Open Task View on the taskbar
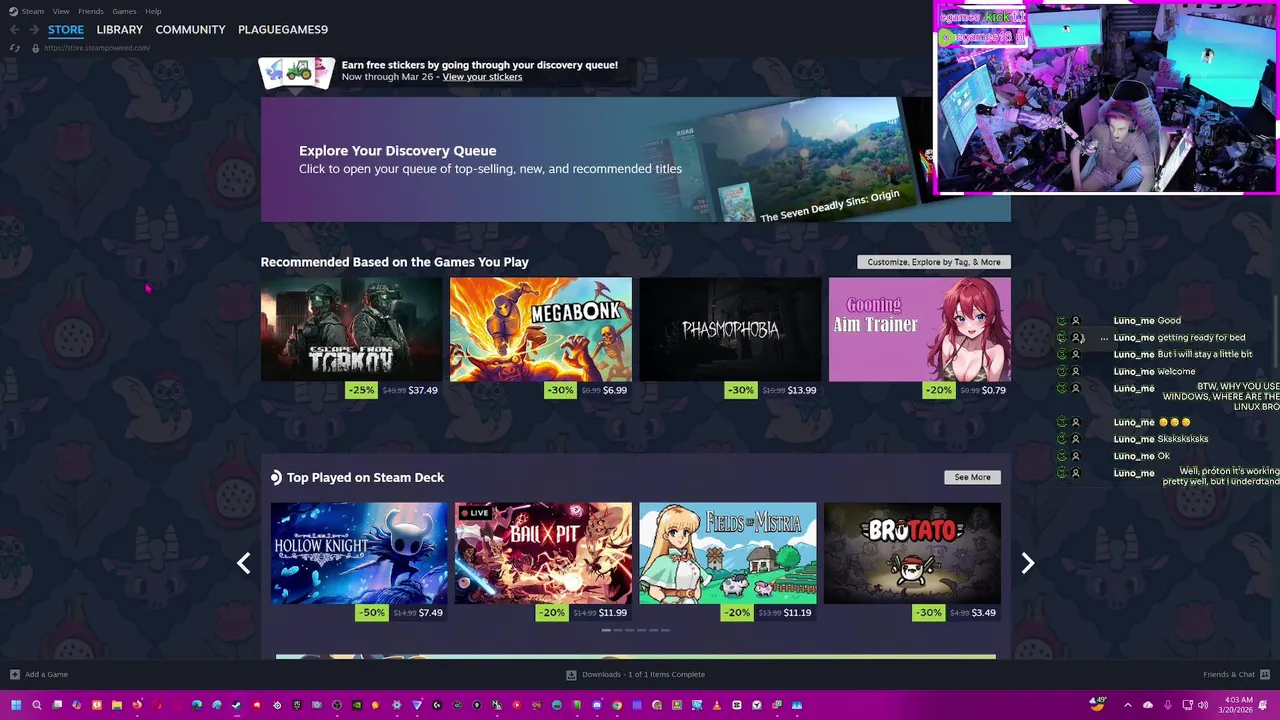This screenshot has height=720, width=1280. 57,705
